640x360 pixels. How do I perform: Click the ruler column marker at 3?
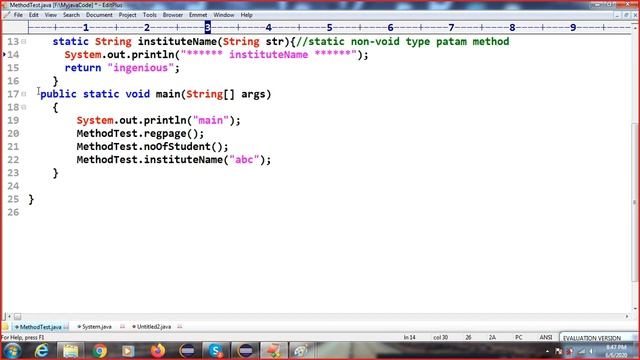pyautogui.click(x=208, y=27)
